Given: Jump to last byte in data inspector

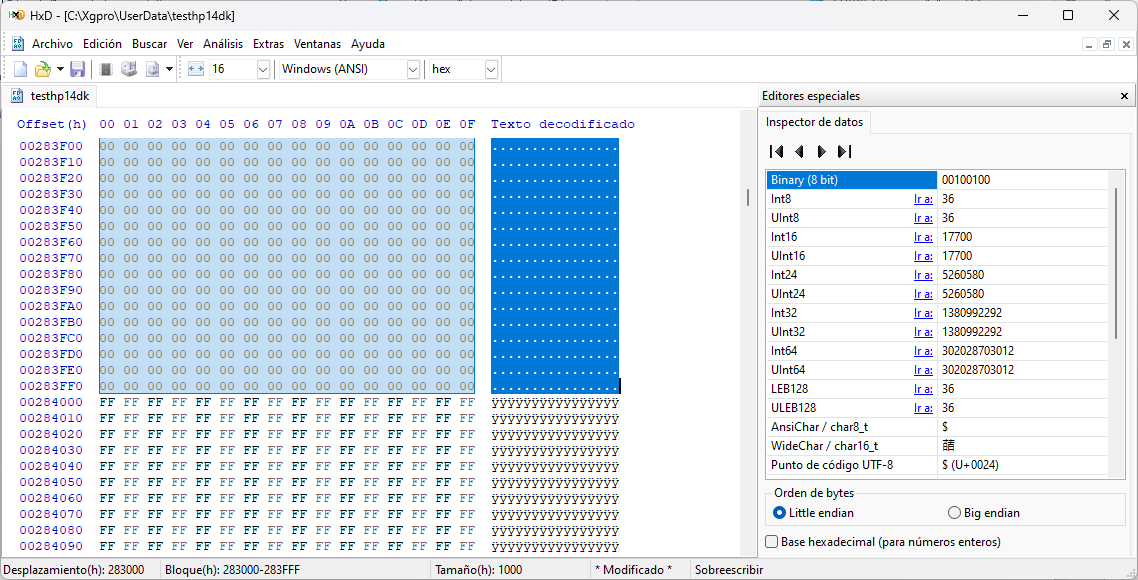Looking at the screenshot, I should pyautogui.click(x=844, y=152).
